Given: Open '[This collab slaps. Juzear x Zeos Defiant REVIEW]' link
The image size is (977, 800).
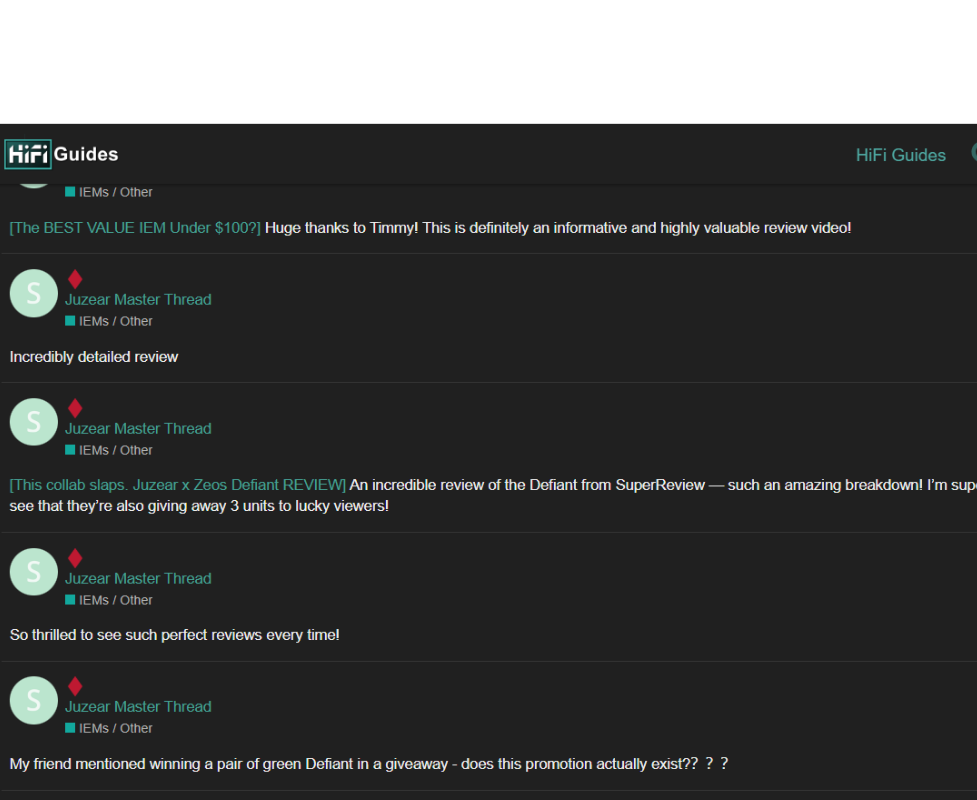Looking at the screenshot, I should click(x=178, y=485).
